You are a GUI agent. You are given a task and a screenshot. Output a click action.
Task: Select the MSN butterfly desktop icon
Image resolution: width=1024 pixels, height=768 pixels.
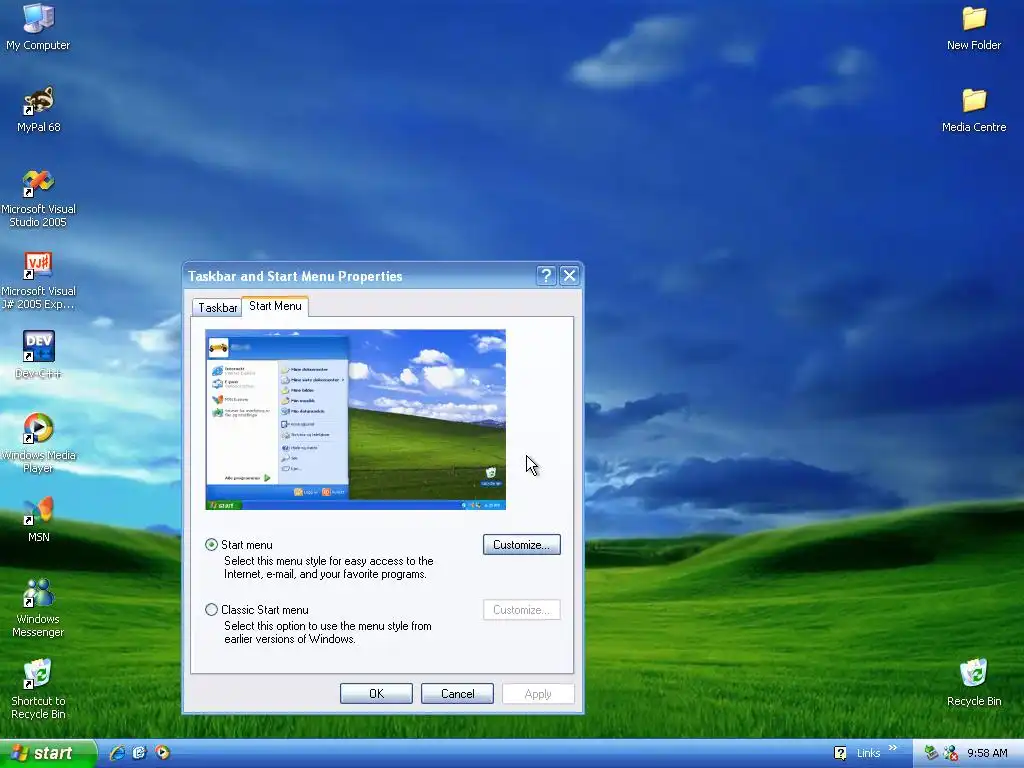click(x=38, y=519)
